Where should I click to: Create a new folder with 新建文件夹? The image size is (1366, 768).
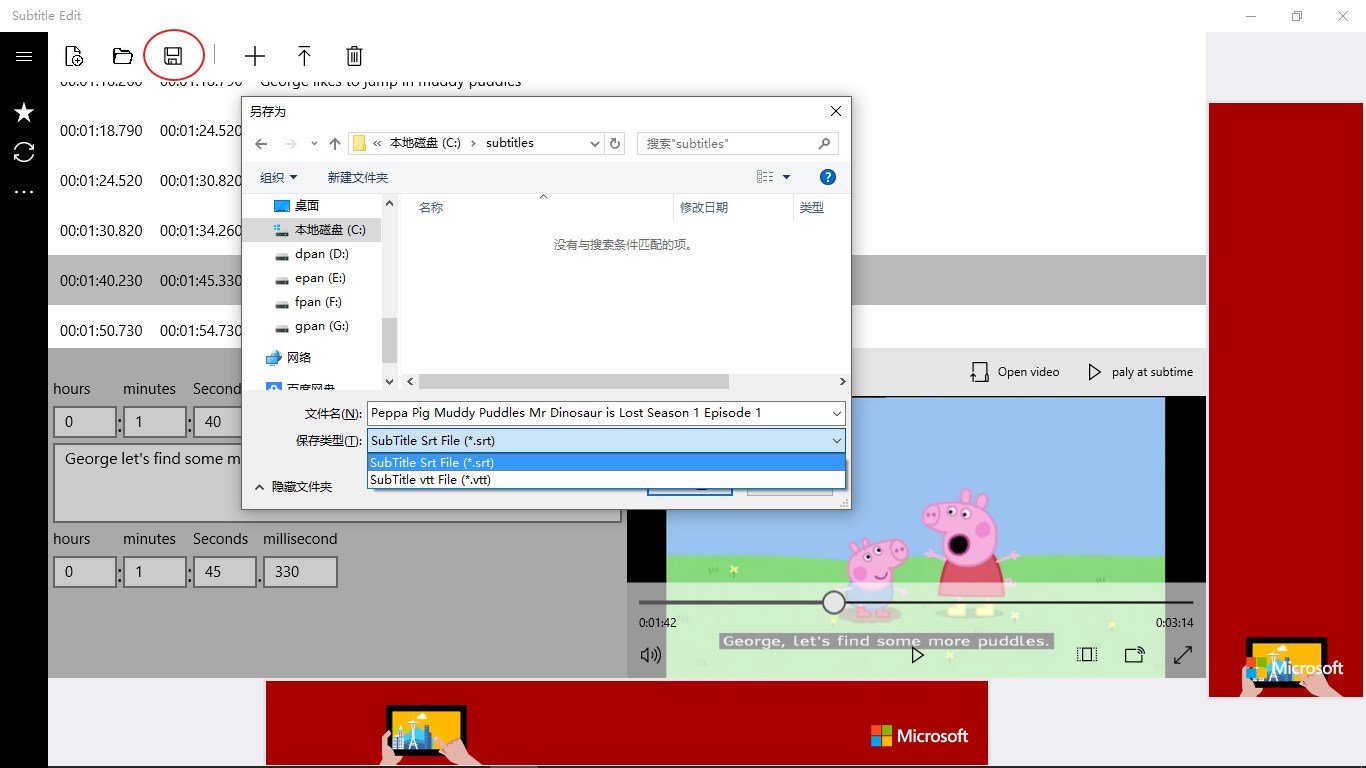358,177
